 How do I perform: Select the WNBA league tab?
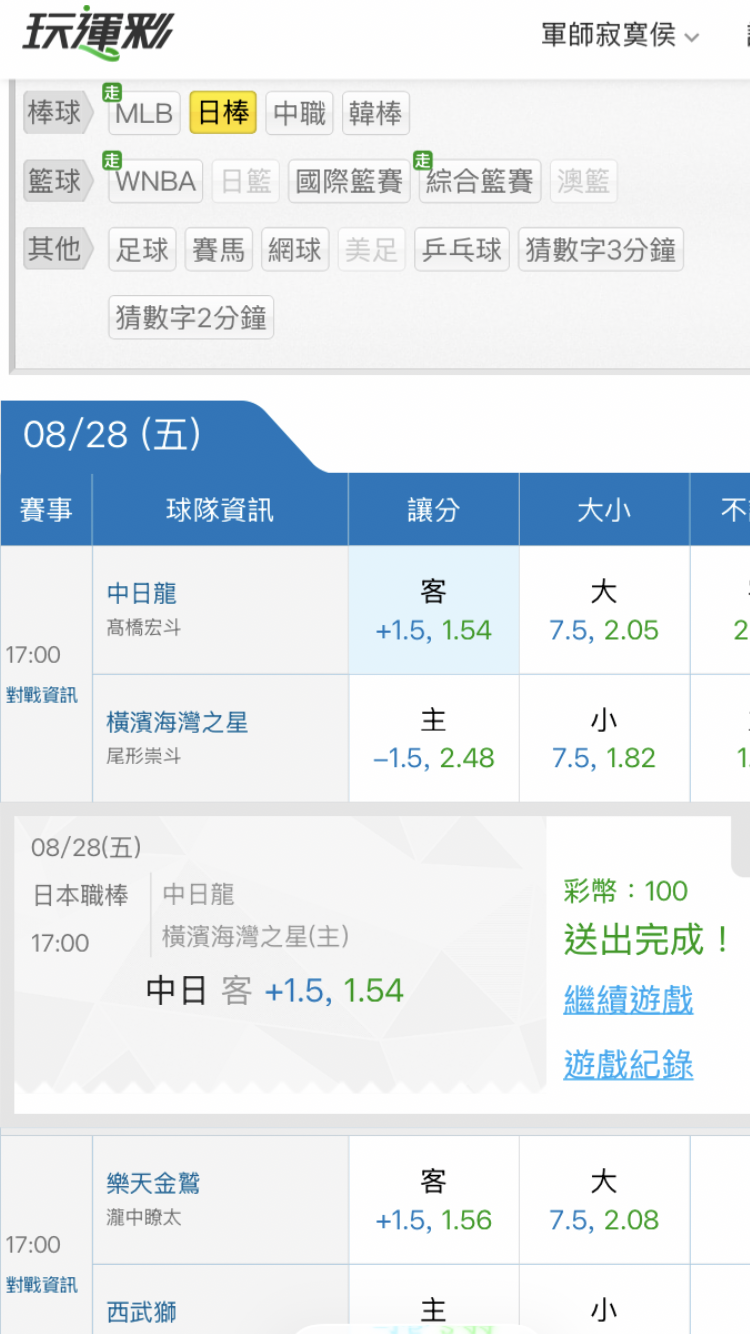(155, 181)
